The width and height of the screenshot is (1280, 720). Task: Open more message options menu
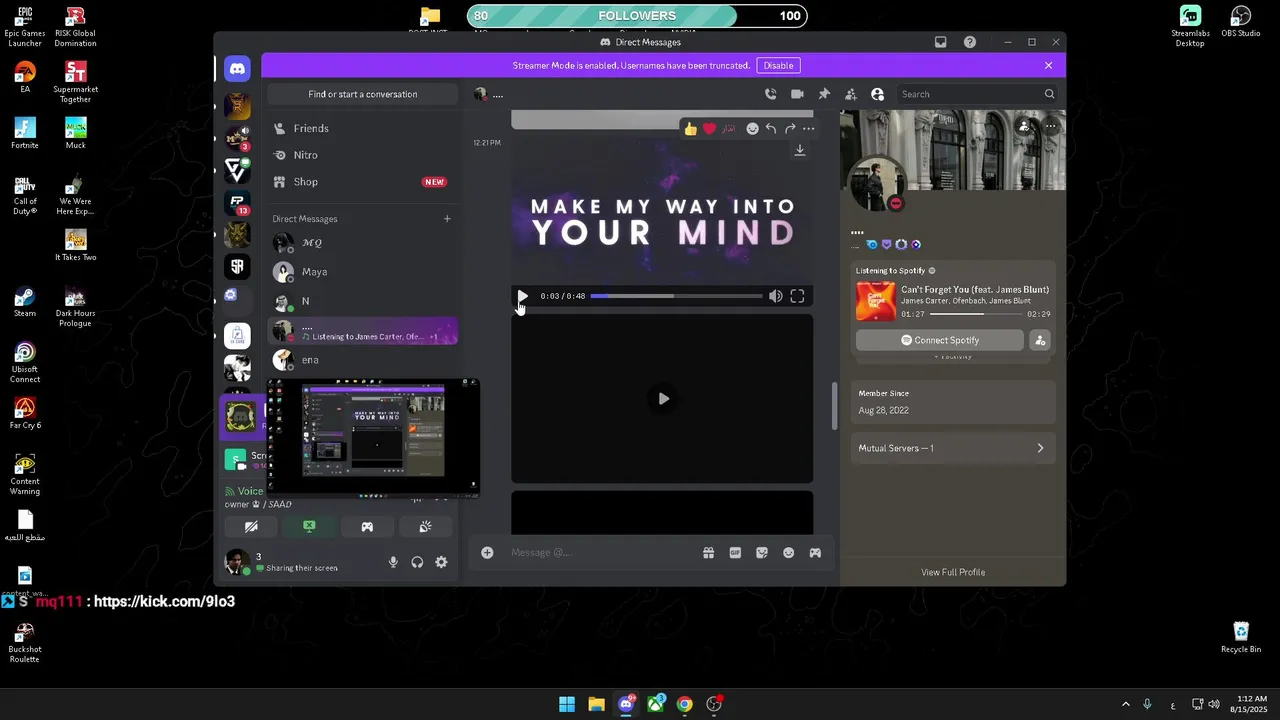808,129
